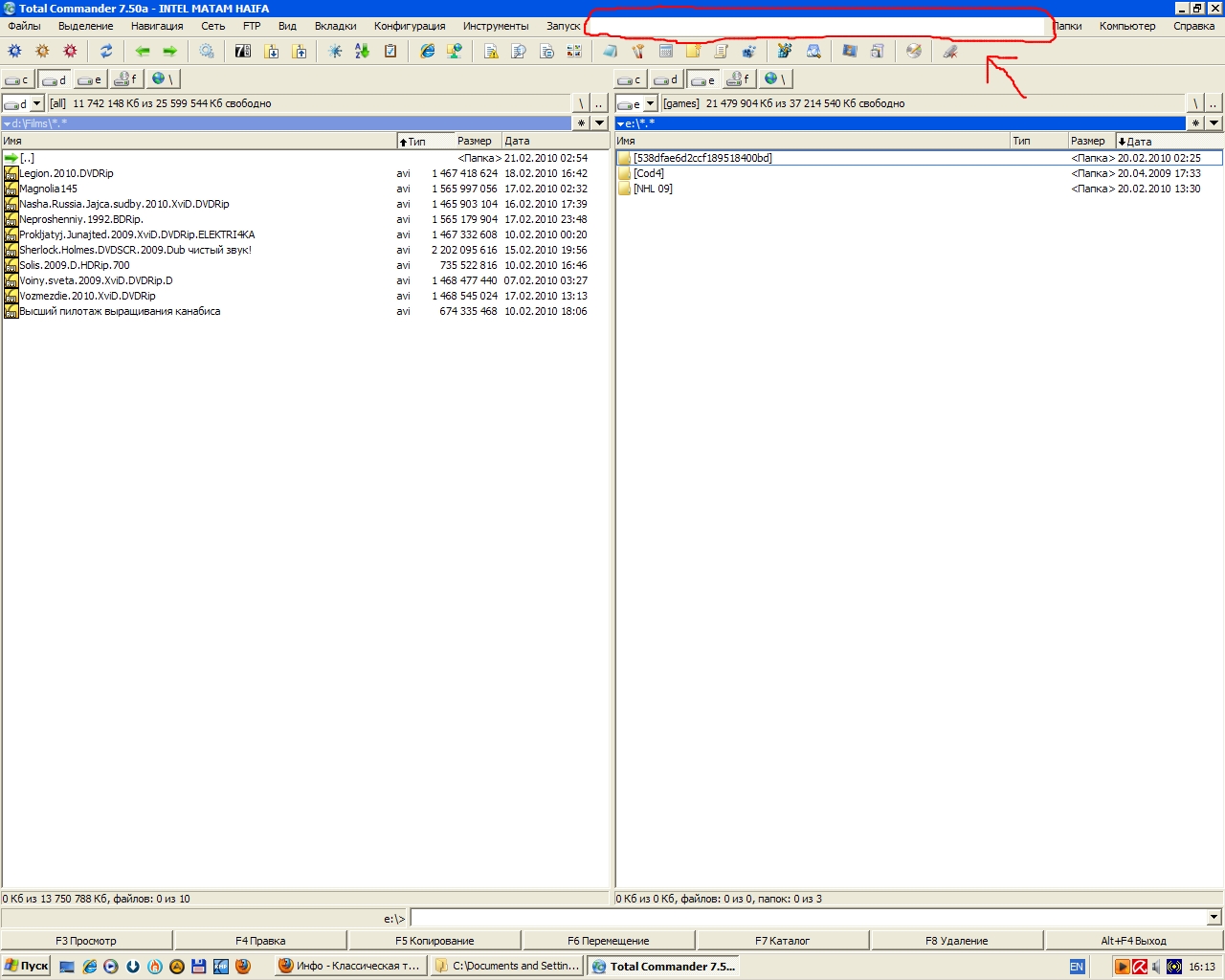Image resolution: width=1225 pixels, height=980 pixels.
Task: Open Internet Explorer from the toolbar
Action: [x=427, y=52]
